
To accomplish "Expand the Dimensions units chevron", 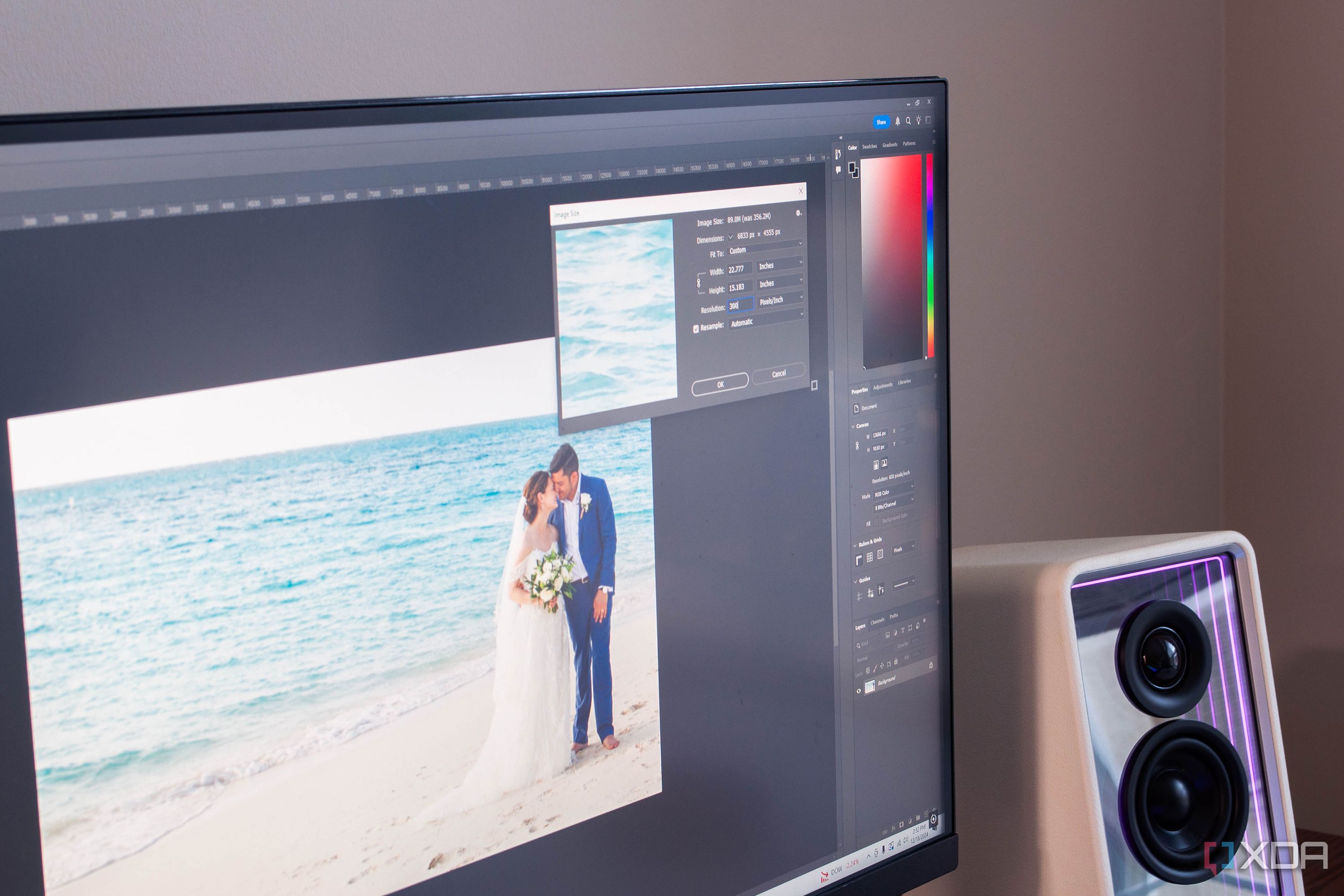I will pos(730,237).
